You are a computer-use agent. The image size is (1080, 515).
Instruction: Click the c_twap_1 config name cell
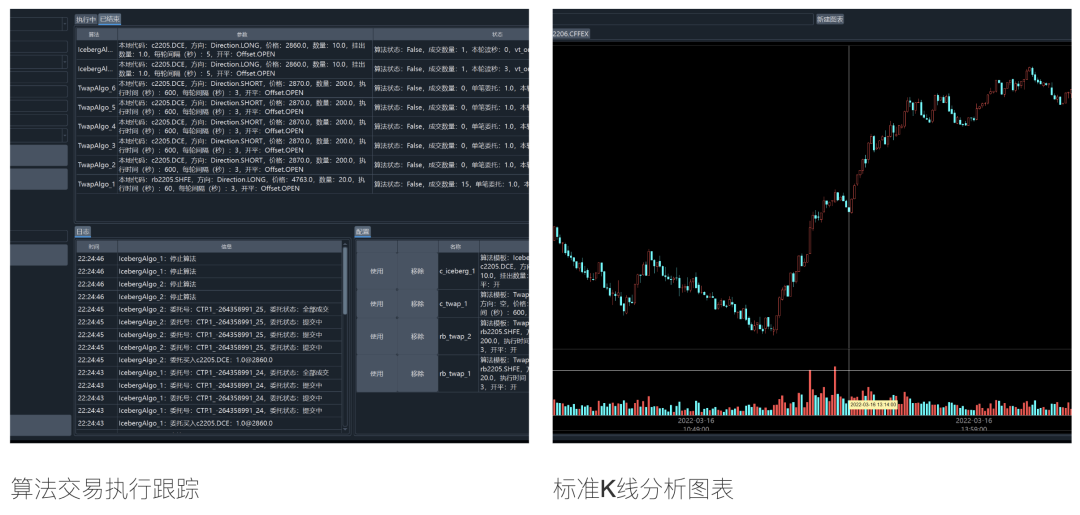(x=458, y=304)
